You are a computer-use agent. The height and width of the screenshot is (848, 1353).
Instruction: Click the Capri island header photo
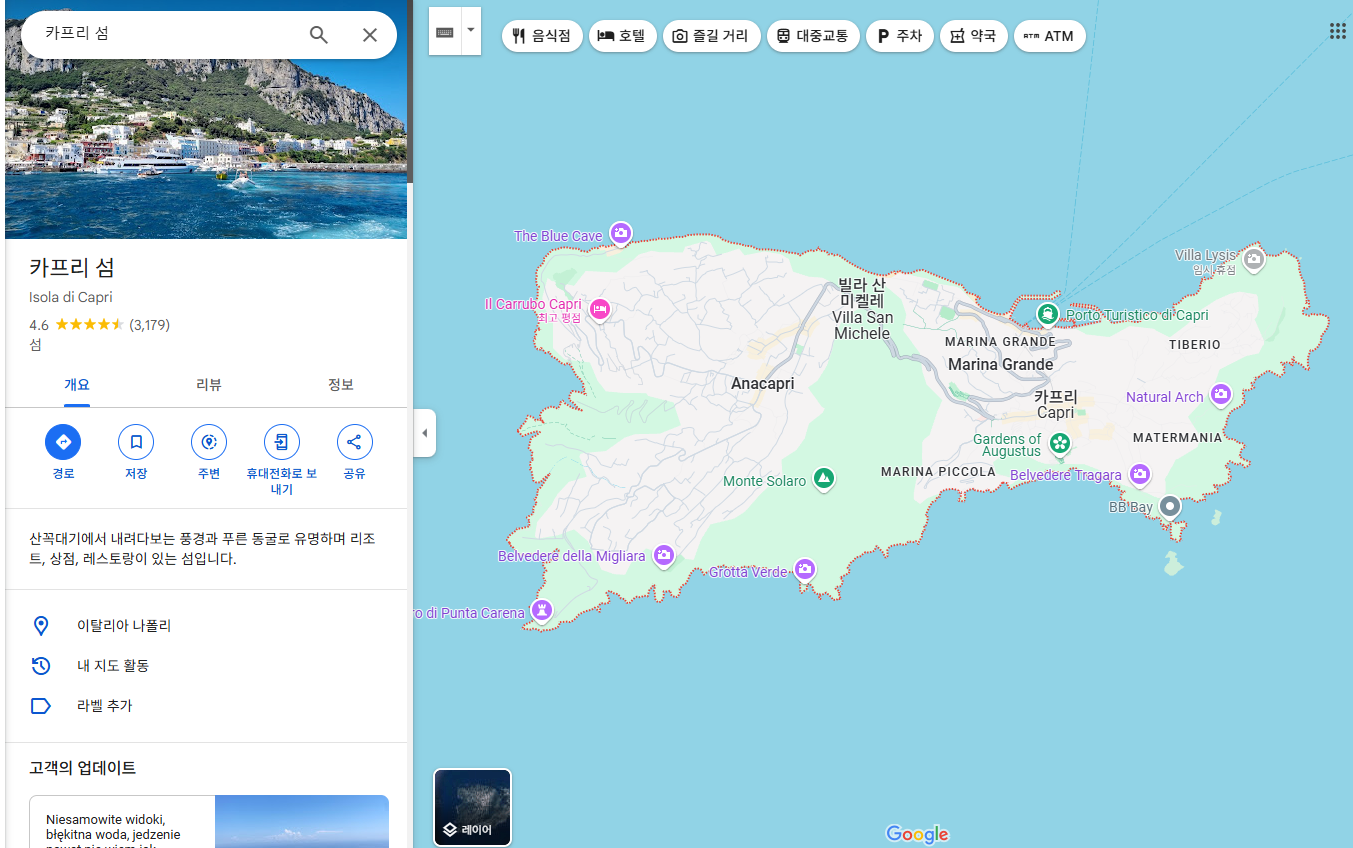(206, 148)
